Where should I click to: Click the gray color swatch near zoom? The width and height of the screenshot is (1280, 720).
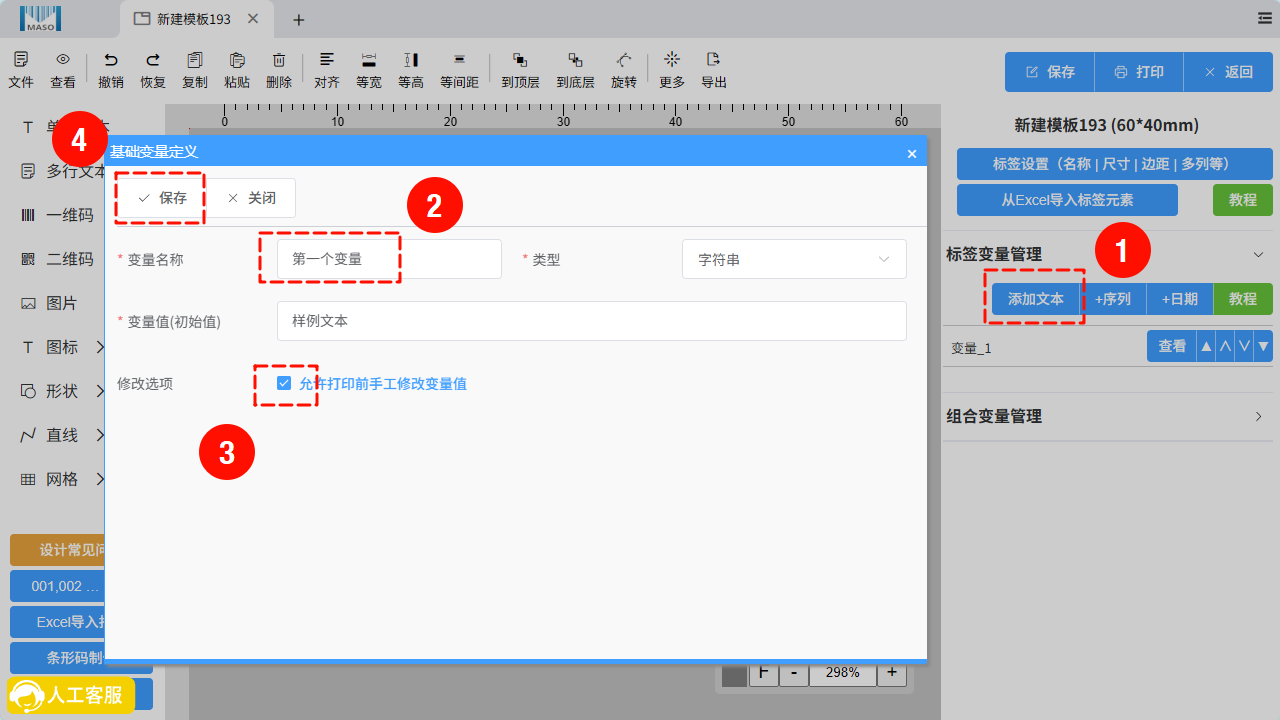(735, 675)
